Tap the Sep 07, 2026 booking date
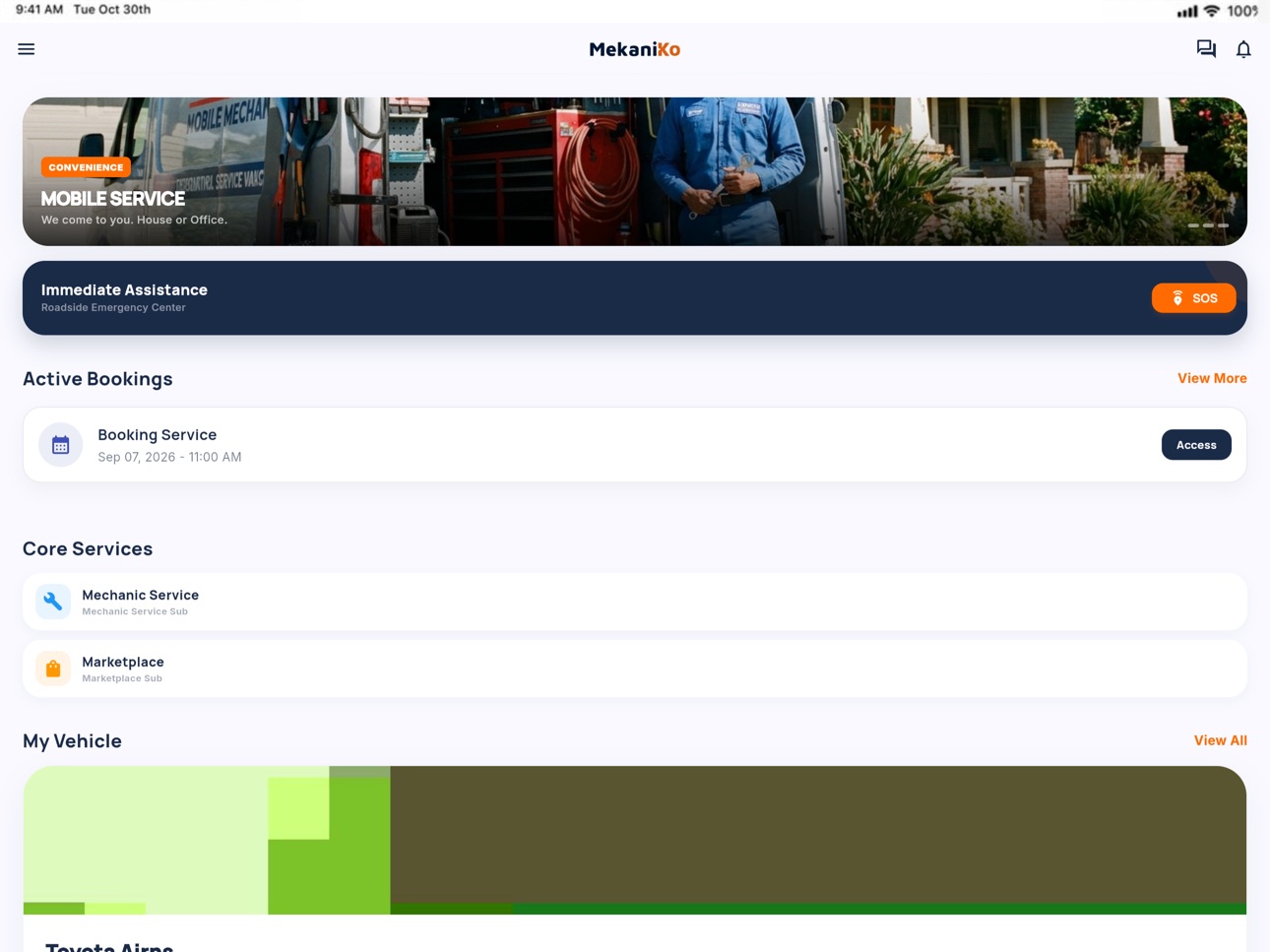Image resolution: width=1270 pixels, height=952 pixels. click(169, 457)
